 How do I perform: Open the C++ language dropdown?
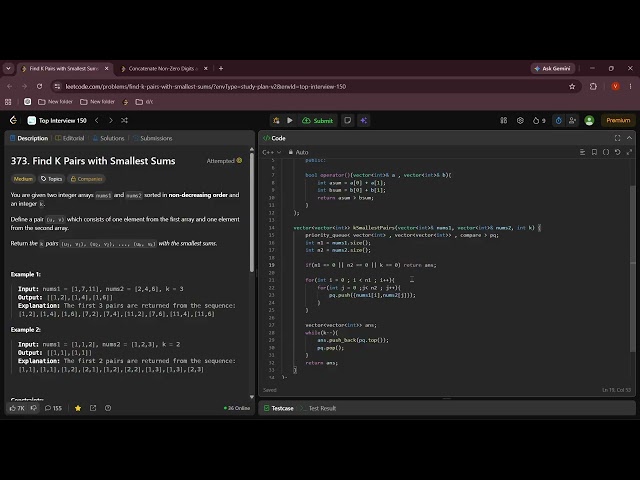271,152
